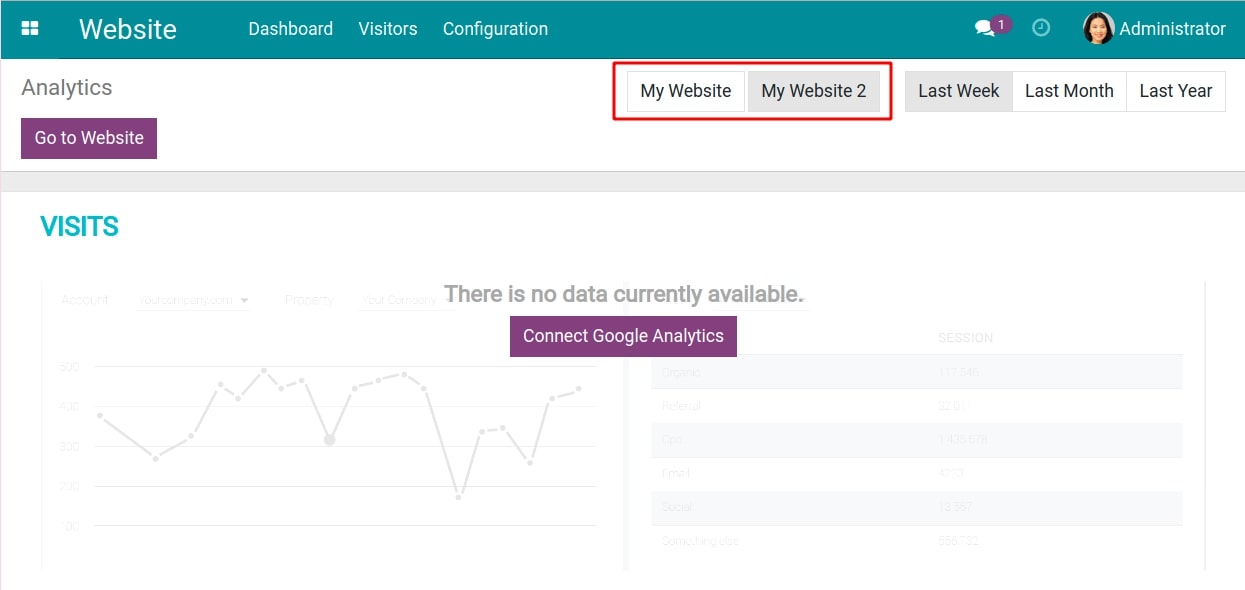The height and width of the screenshot is (590, 1245).
Task: Open the Administrator user menu
Action: [x=1171, y=29]
